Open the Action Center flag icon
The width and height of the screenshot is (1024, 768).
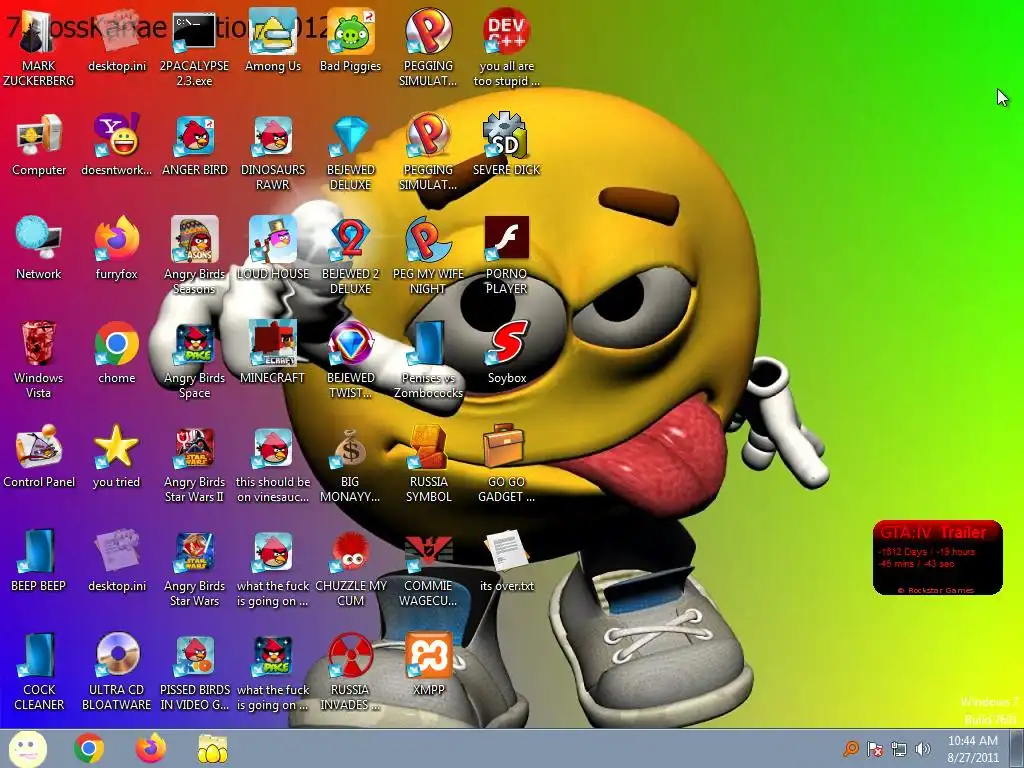click(874, 749)
